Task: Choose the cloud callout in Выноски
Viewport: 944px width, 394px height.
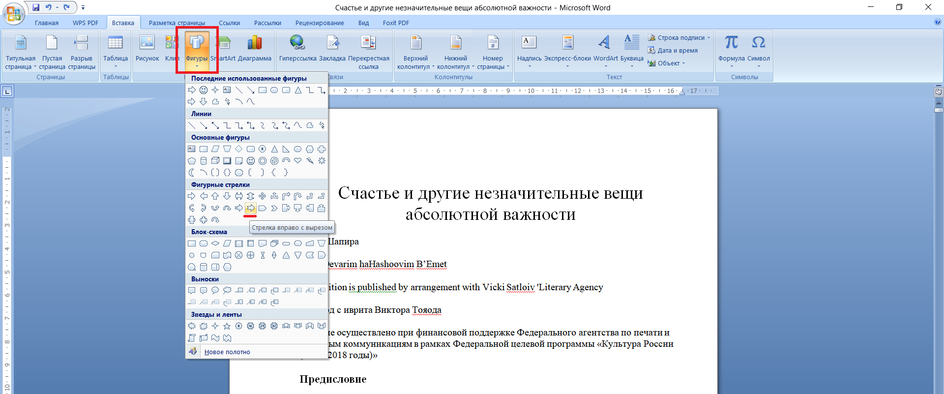Action: pos(227,290)
